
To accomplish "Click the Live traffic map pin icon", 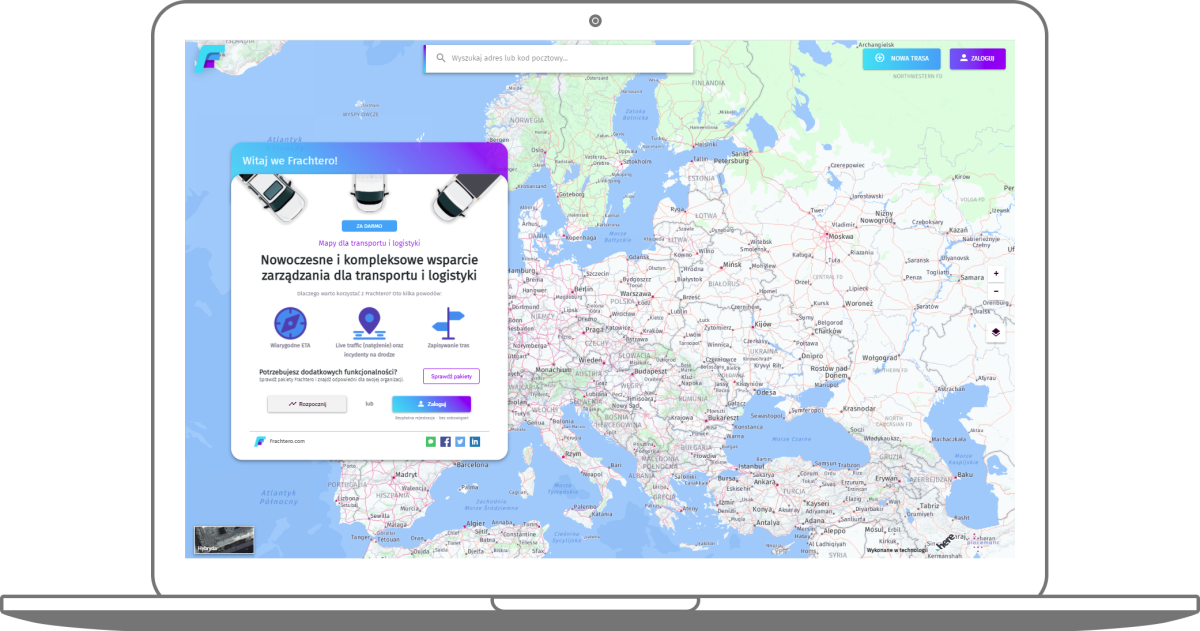I will pos(370,322).
